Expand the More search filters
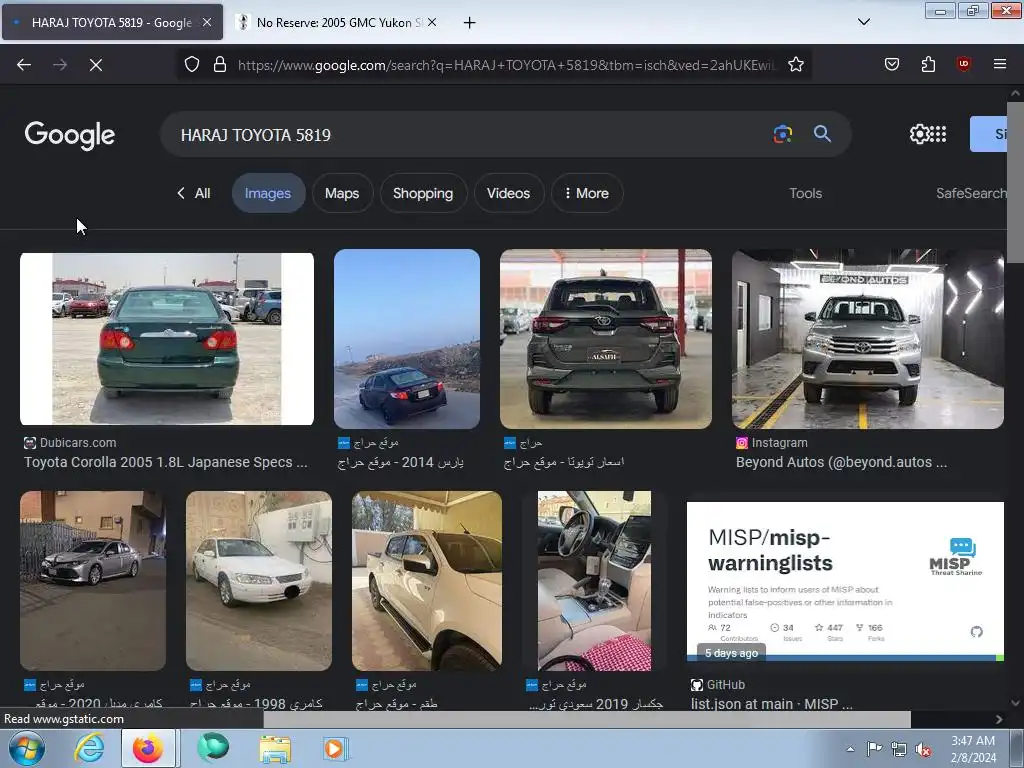The height and width of the screenshot is (768, 1024). pyautogui.click(x=586, y=193)
